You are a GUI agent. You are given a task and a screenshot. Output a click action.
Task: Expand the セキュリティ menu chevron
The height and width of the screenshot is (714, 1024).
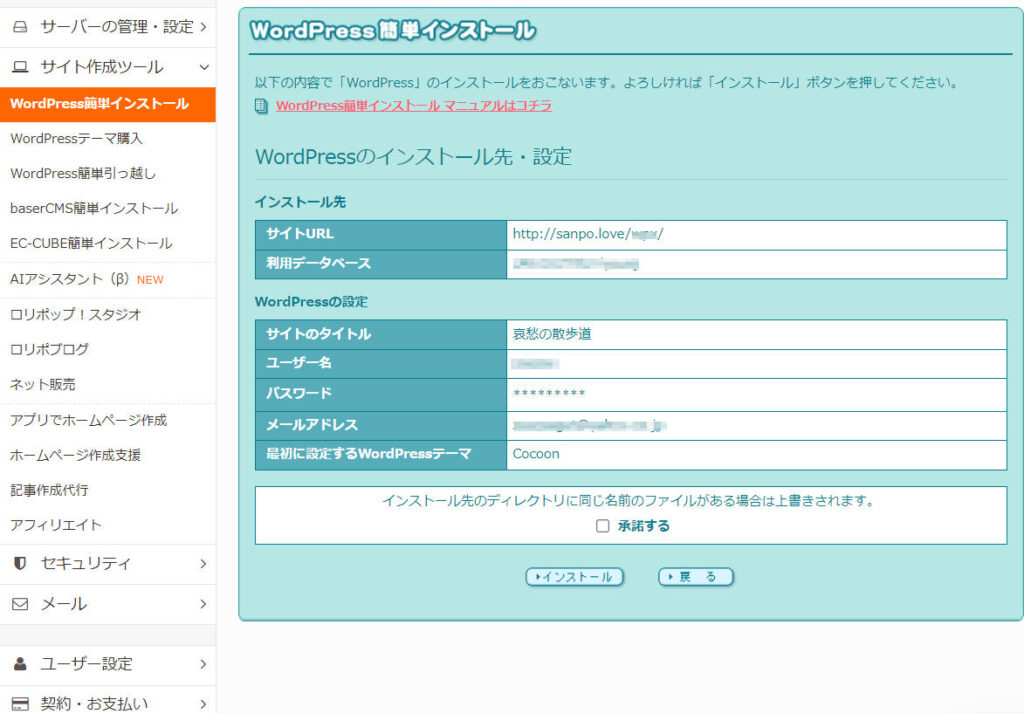tap(203, 563)
